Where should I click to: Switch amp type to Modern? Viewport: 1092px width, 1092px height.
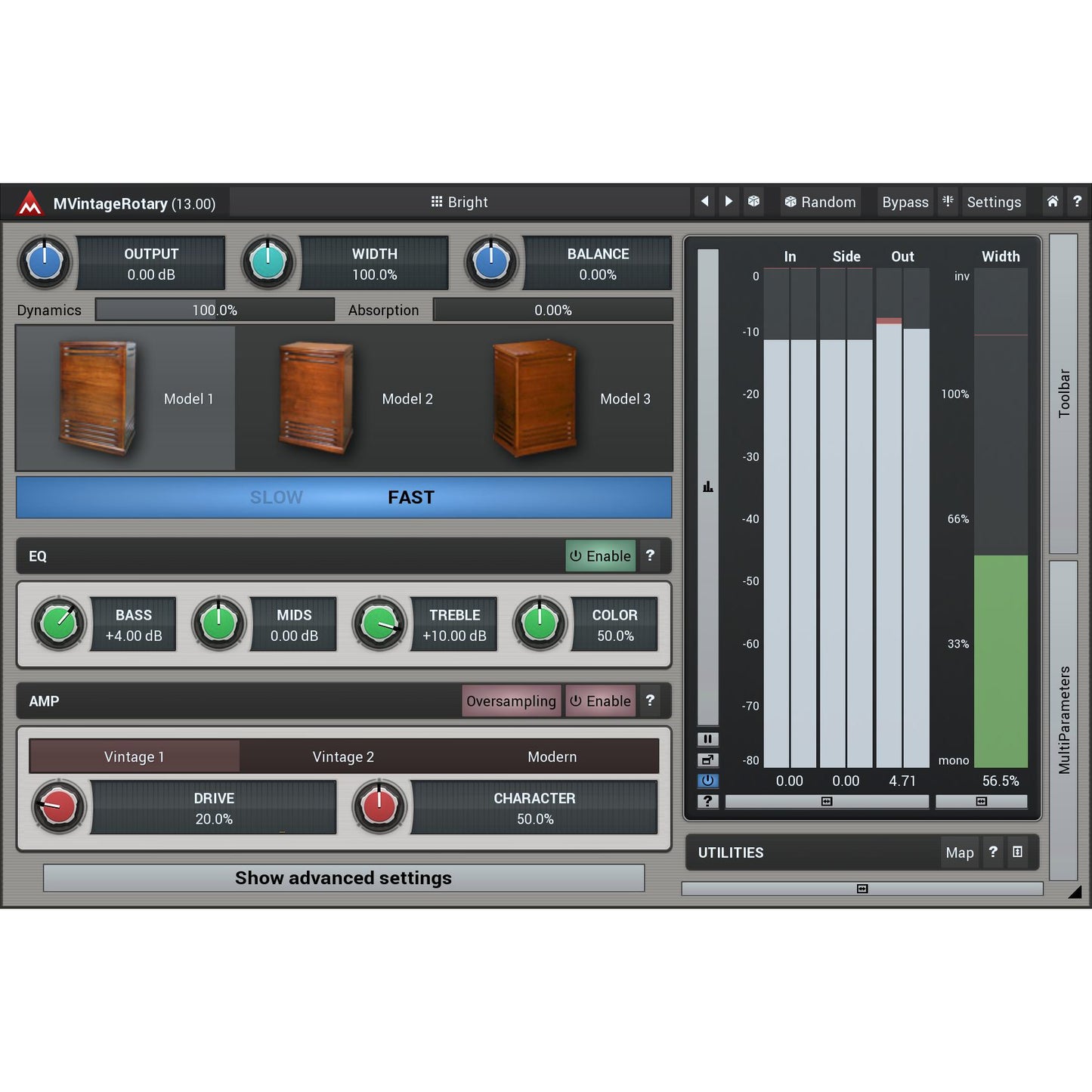click(552, 756)
